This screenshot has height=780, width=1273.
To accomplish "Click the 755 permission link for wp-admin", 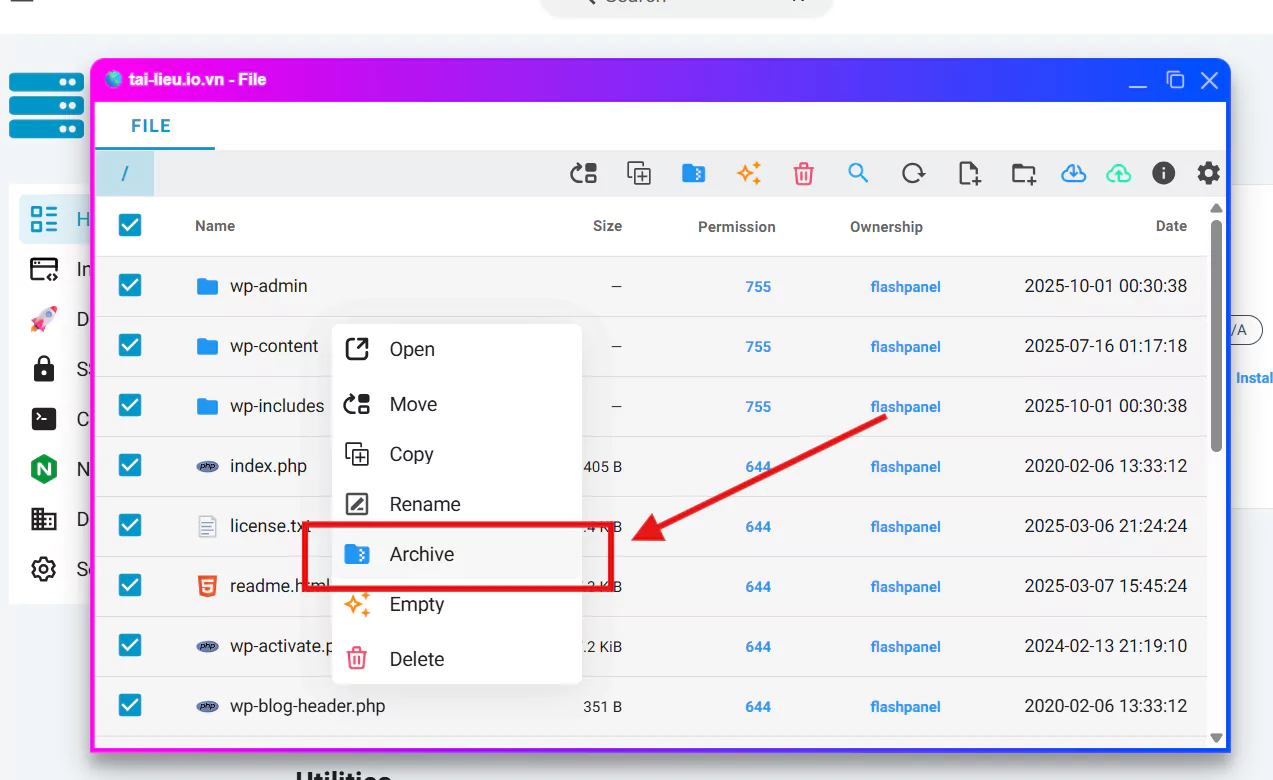I will [x=758, y=287].
